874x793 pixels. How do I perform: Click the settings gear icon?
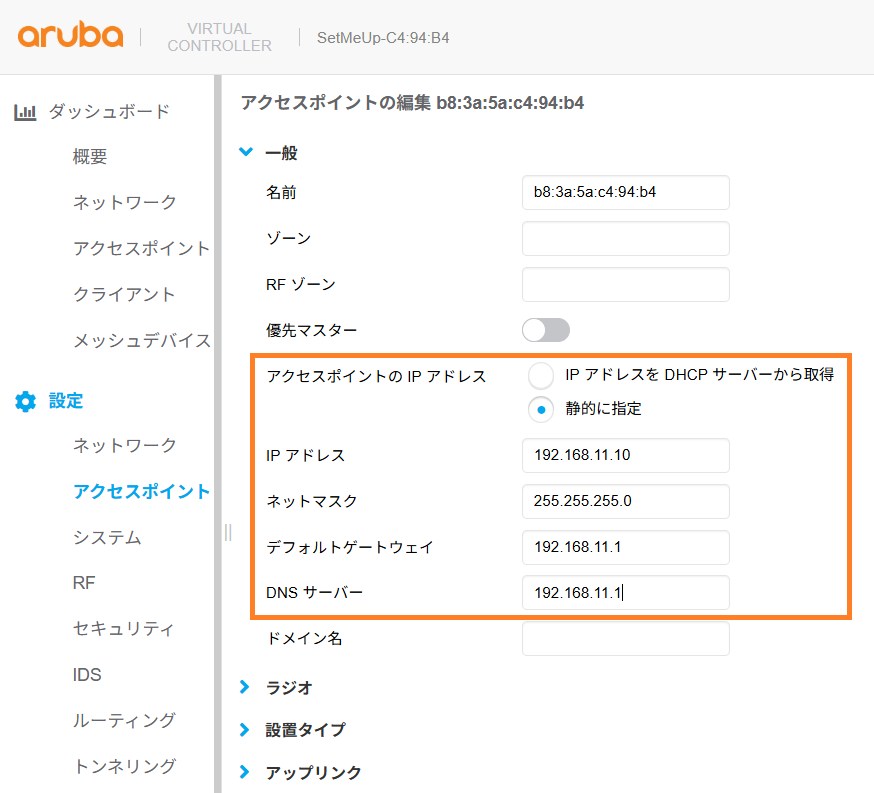pos(25,402)
